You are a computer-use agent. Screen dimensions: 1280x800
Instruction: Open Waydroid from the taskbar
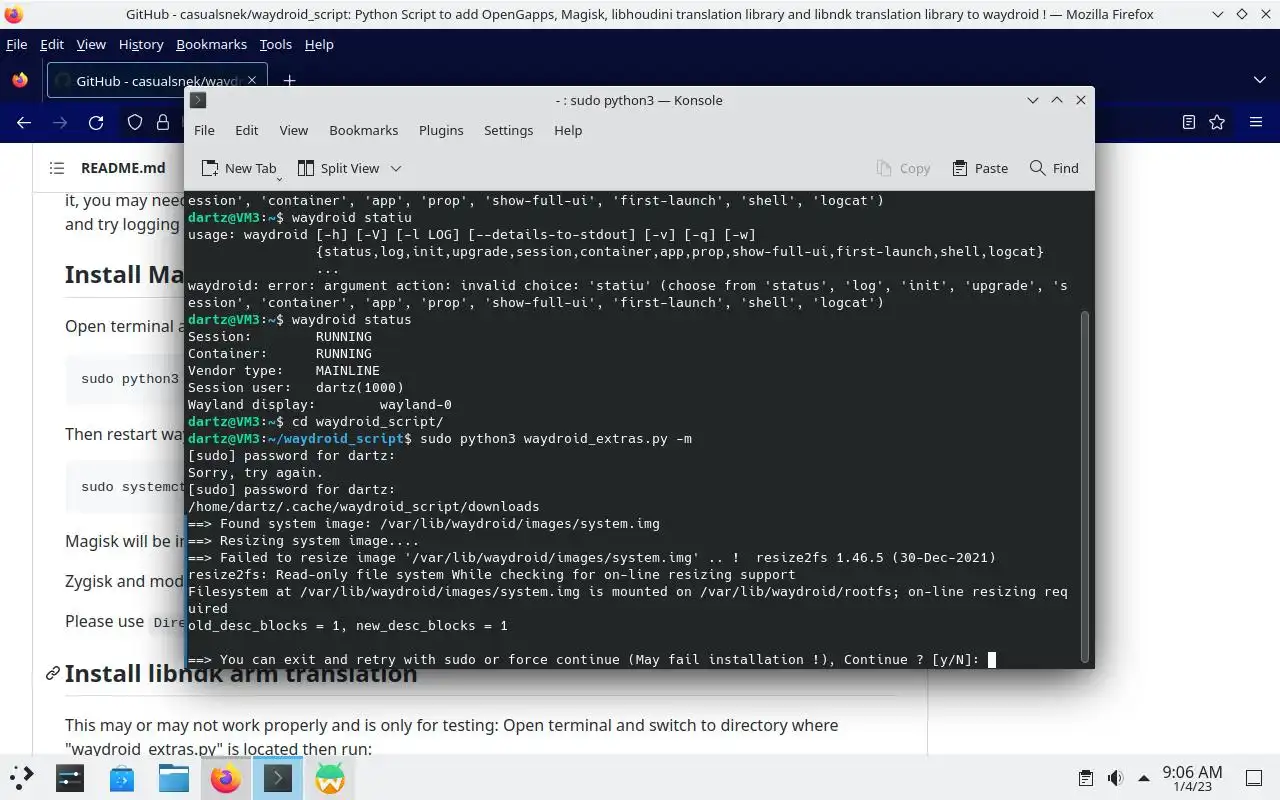click(x=330, y=778)
